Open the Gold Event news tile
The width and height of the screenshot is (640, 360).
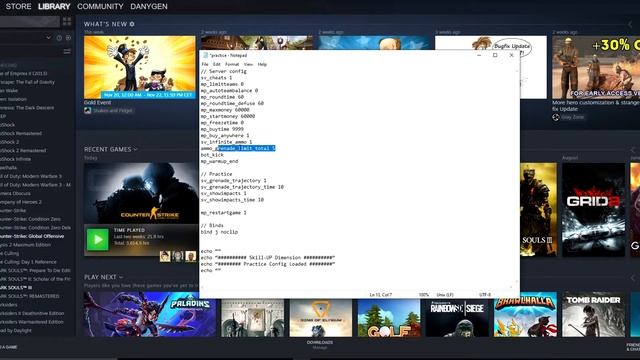(140, 67)
